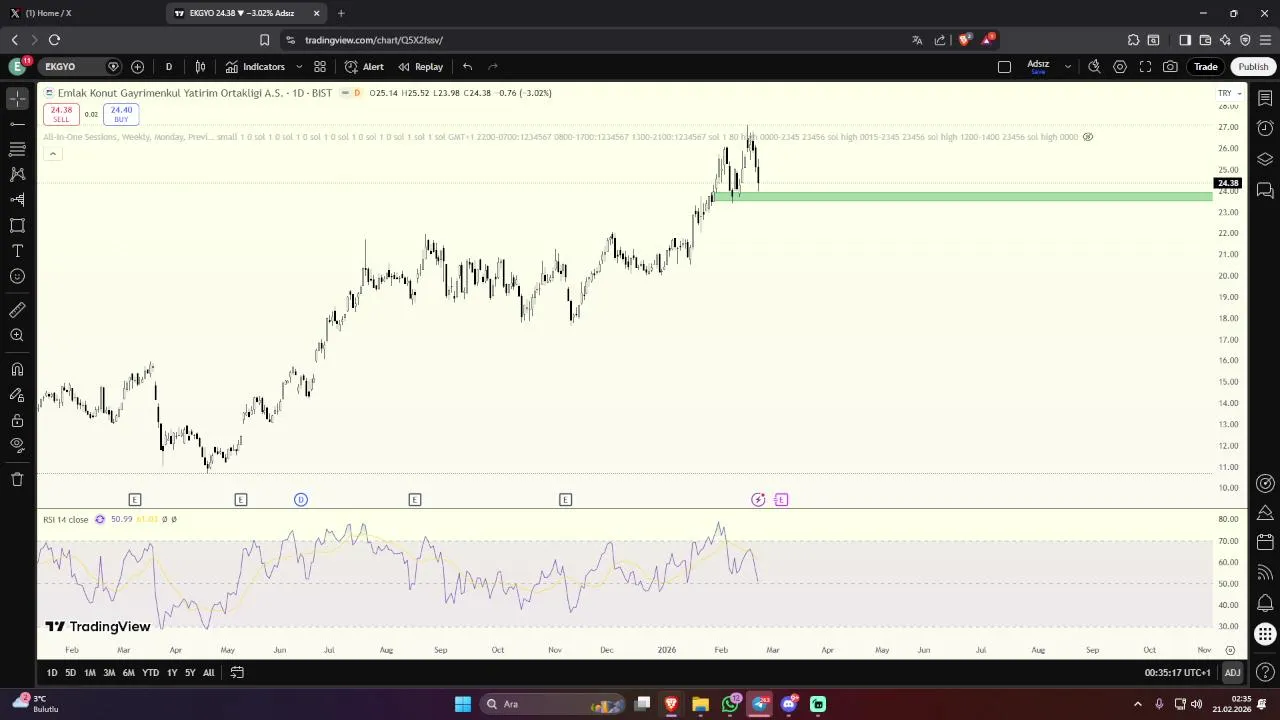Open the alerts clock panel icon

pyautogui.click(x=1265, y=128)
